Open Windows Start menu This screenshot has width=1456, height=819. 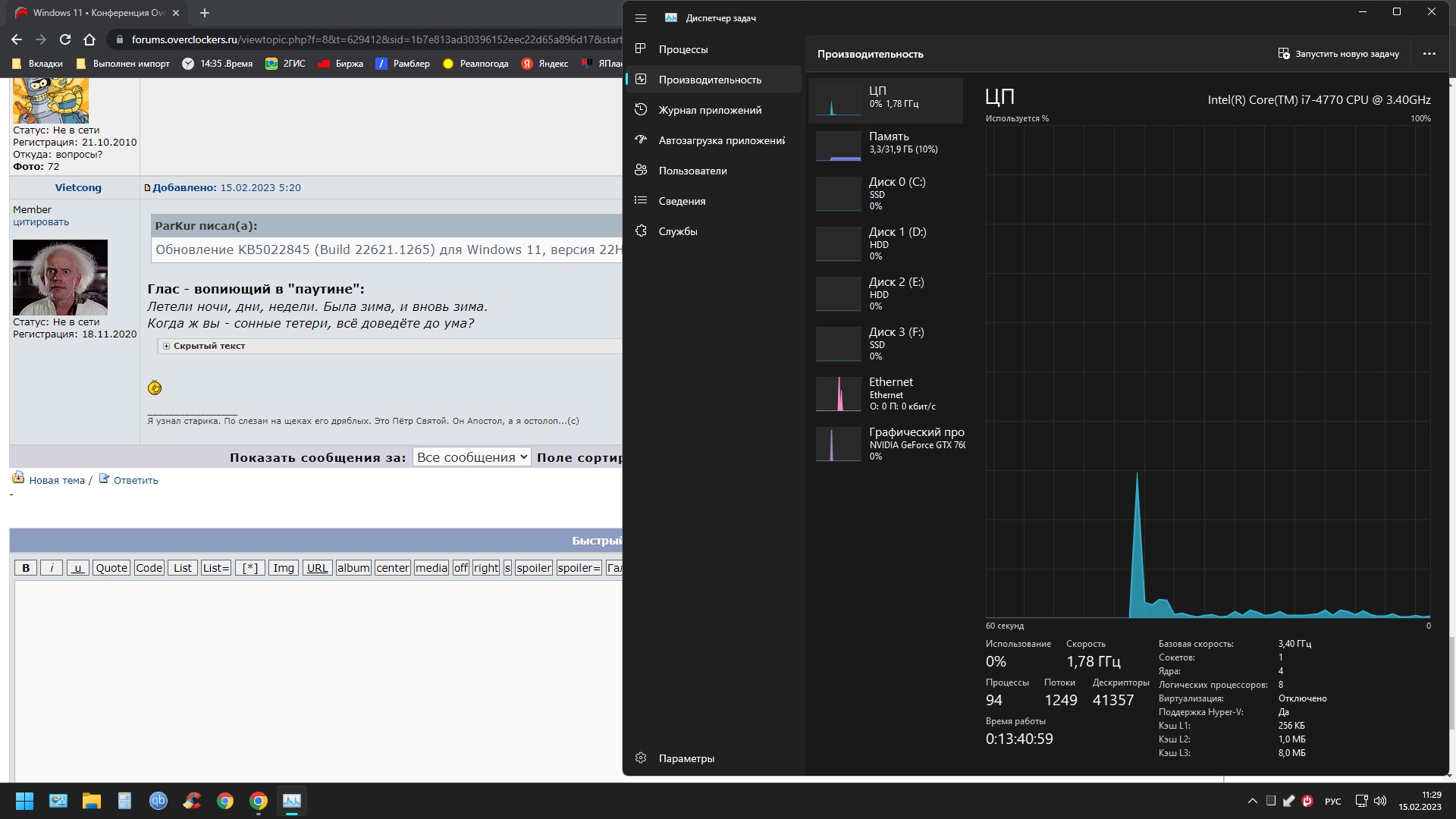pos(24,801)
